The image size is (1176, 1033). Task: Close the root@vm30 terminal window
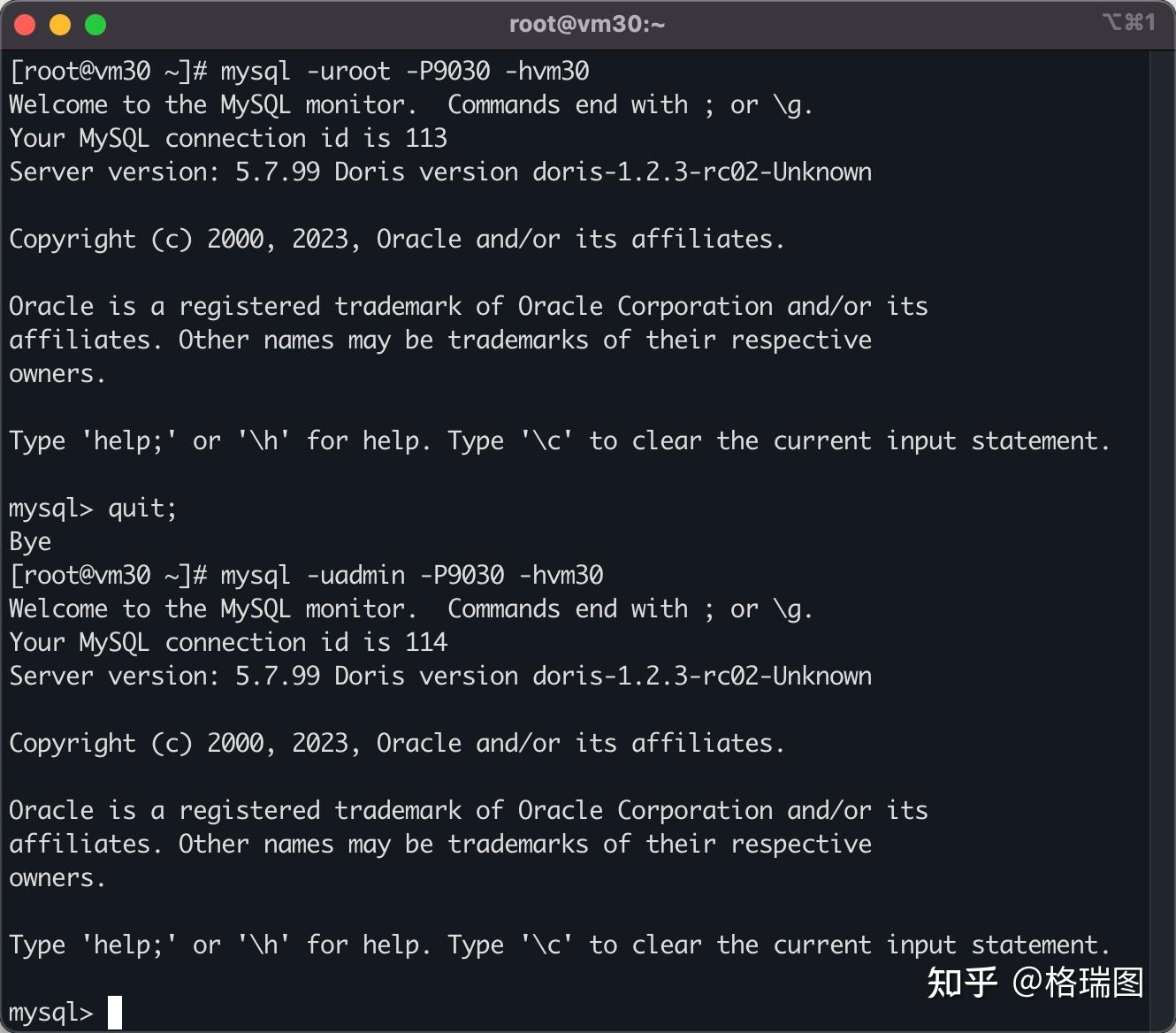tap(25, 25)
